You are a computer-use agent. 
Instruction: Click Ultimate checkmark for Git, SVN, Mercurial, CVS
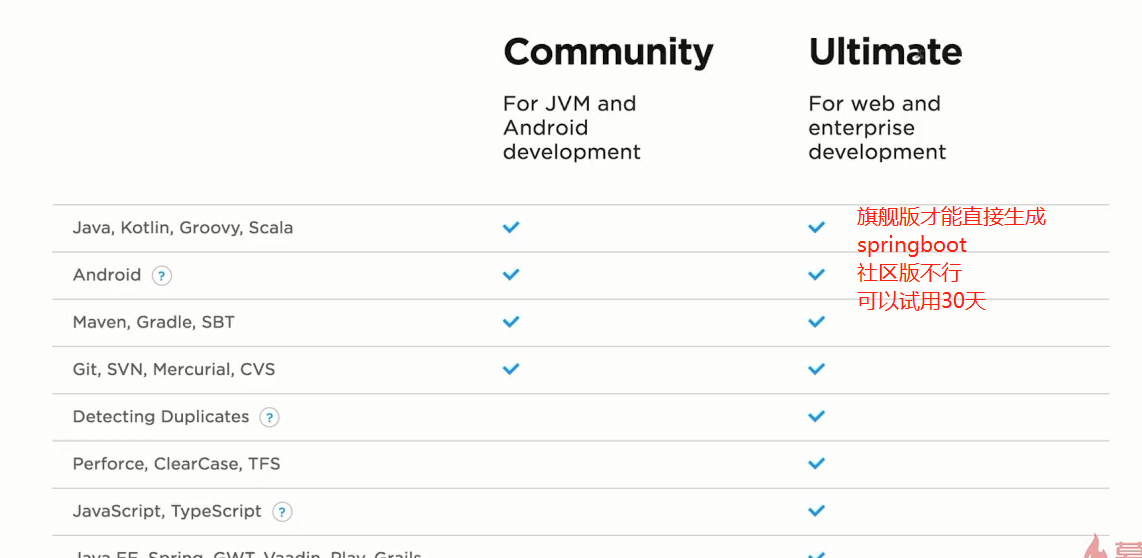click(816, 369)
